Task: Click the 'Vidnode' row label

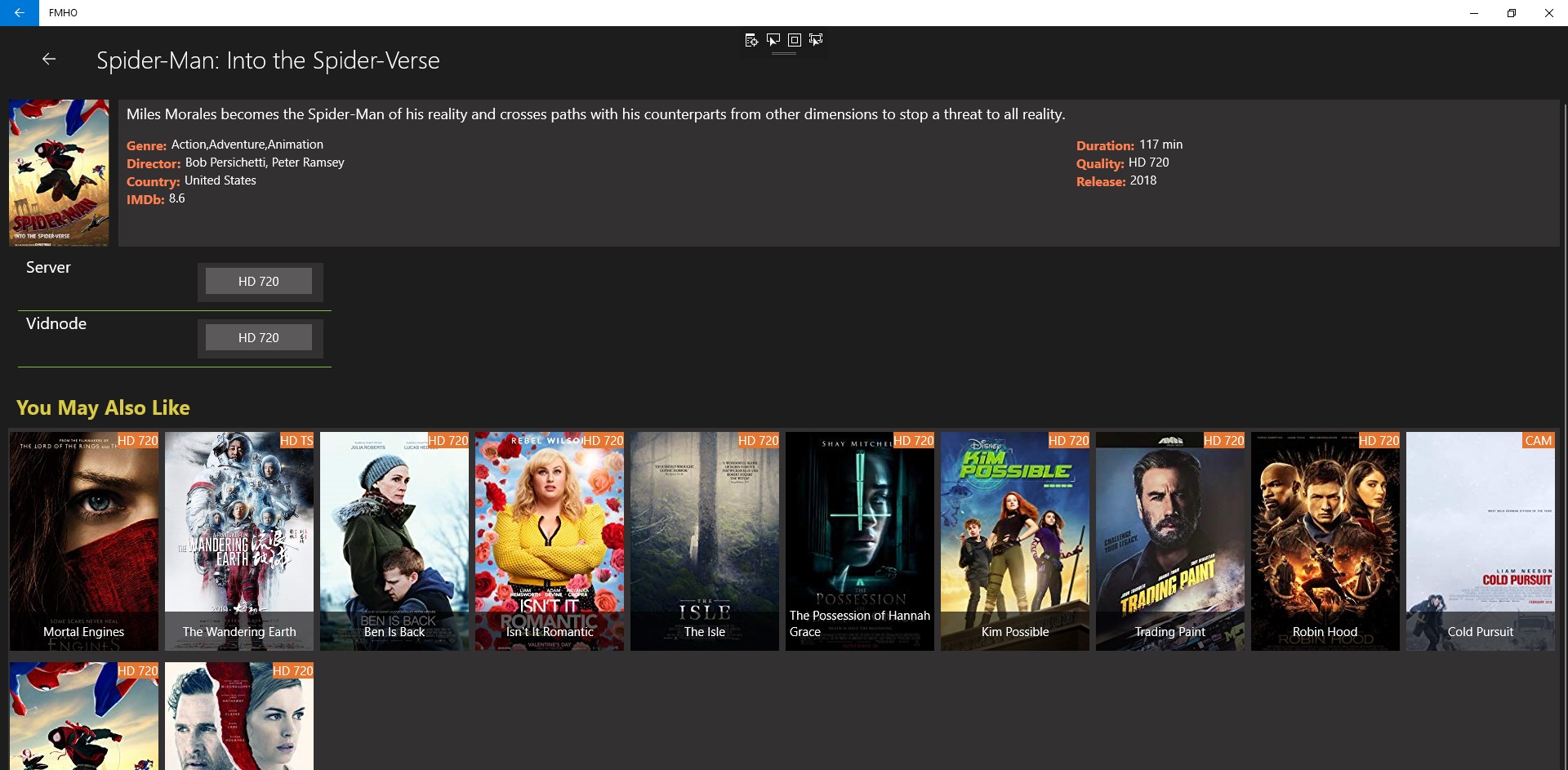Action: coord(56,323)
